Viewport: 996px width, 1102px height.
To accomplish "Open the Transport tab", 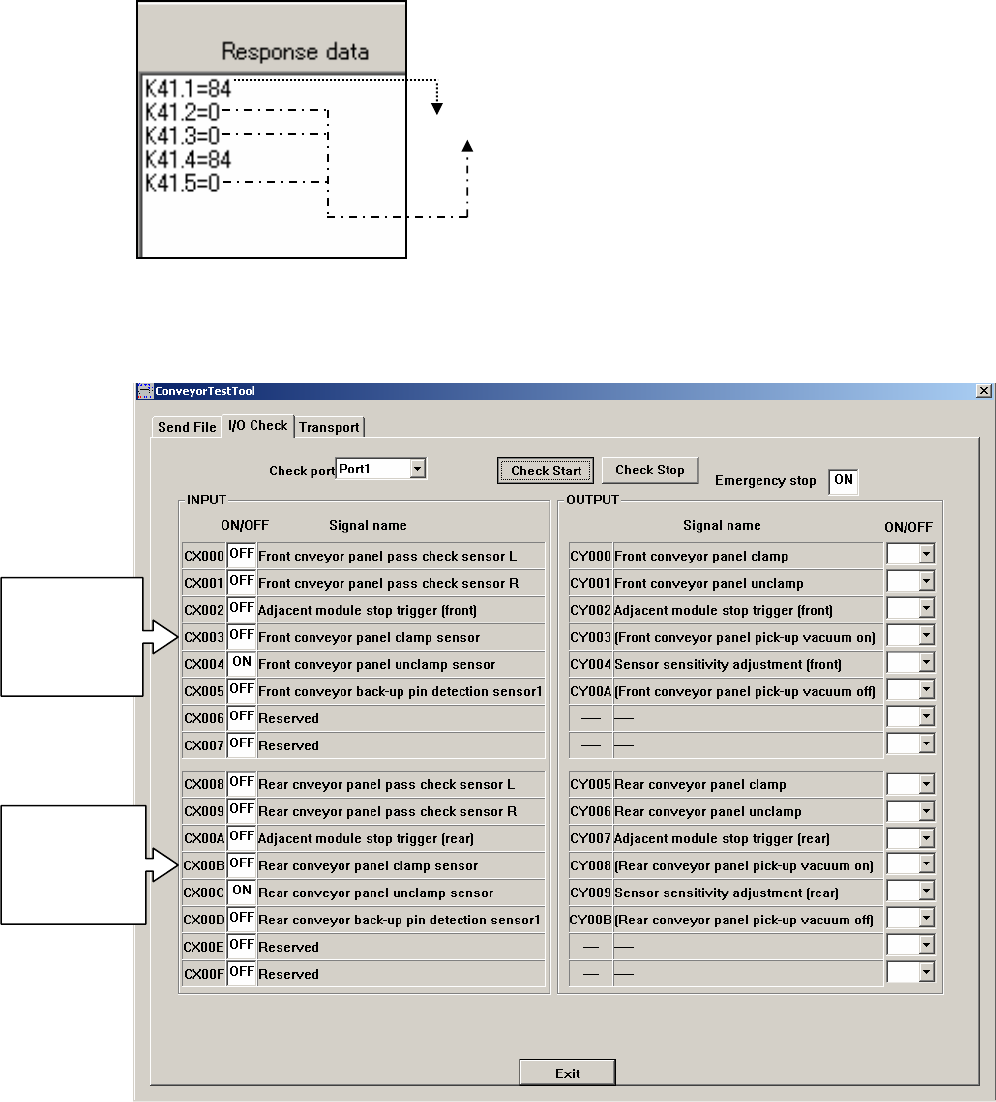I will pyautogui.click(x=329, y=427).
